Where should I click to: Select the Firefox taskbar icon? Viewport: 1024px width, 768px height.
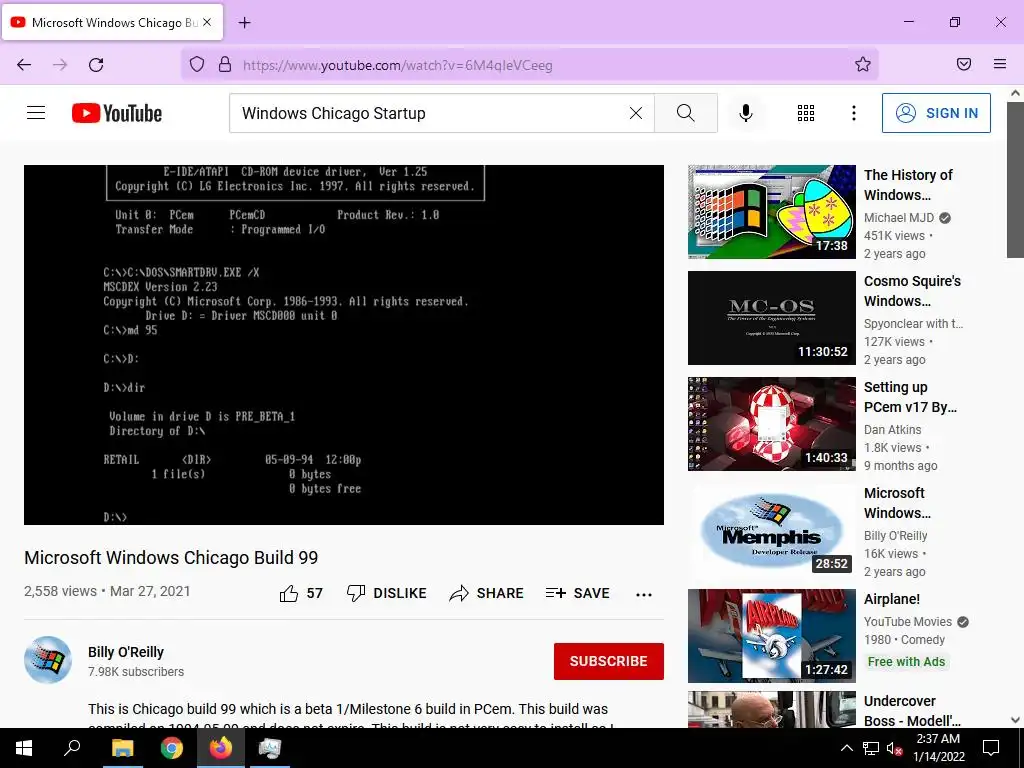tap(220, 748)
